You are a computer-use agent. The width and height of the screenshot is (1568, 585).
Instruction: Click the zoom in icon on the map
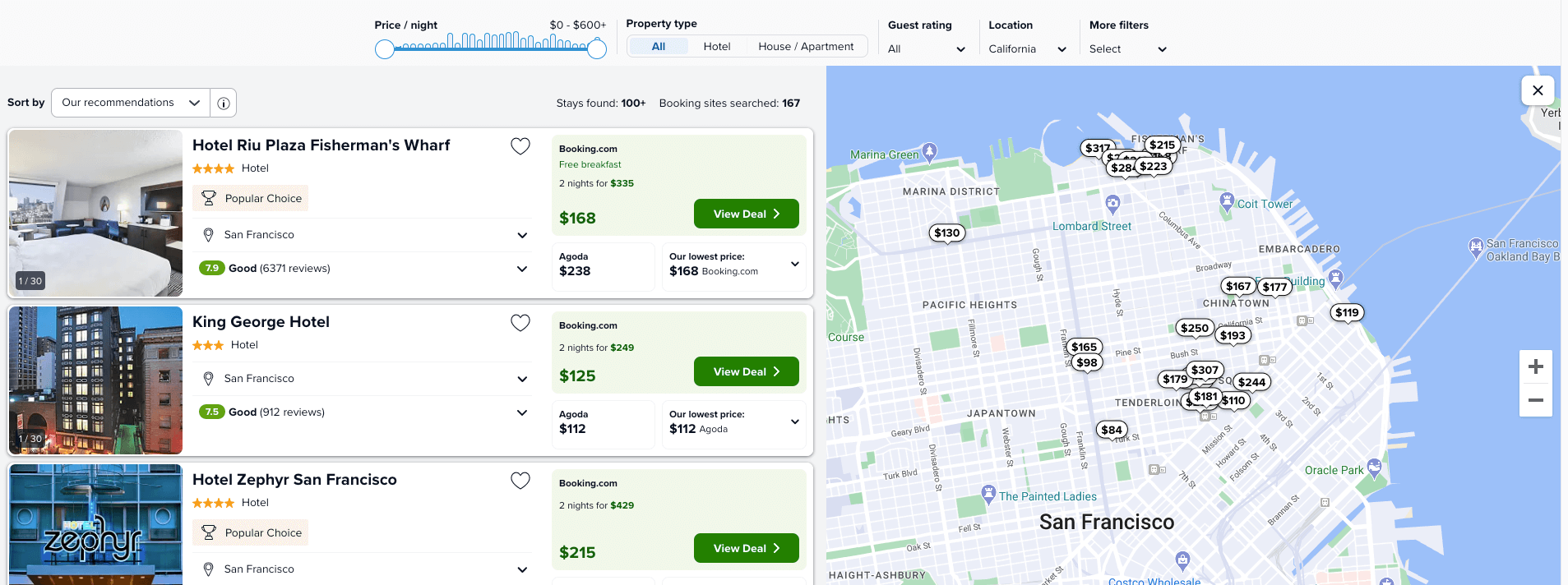click(x=1536, y=366)
